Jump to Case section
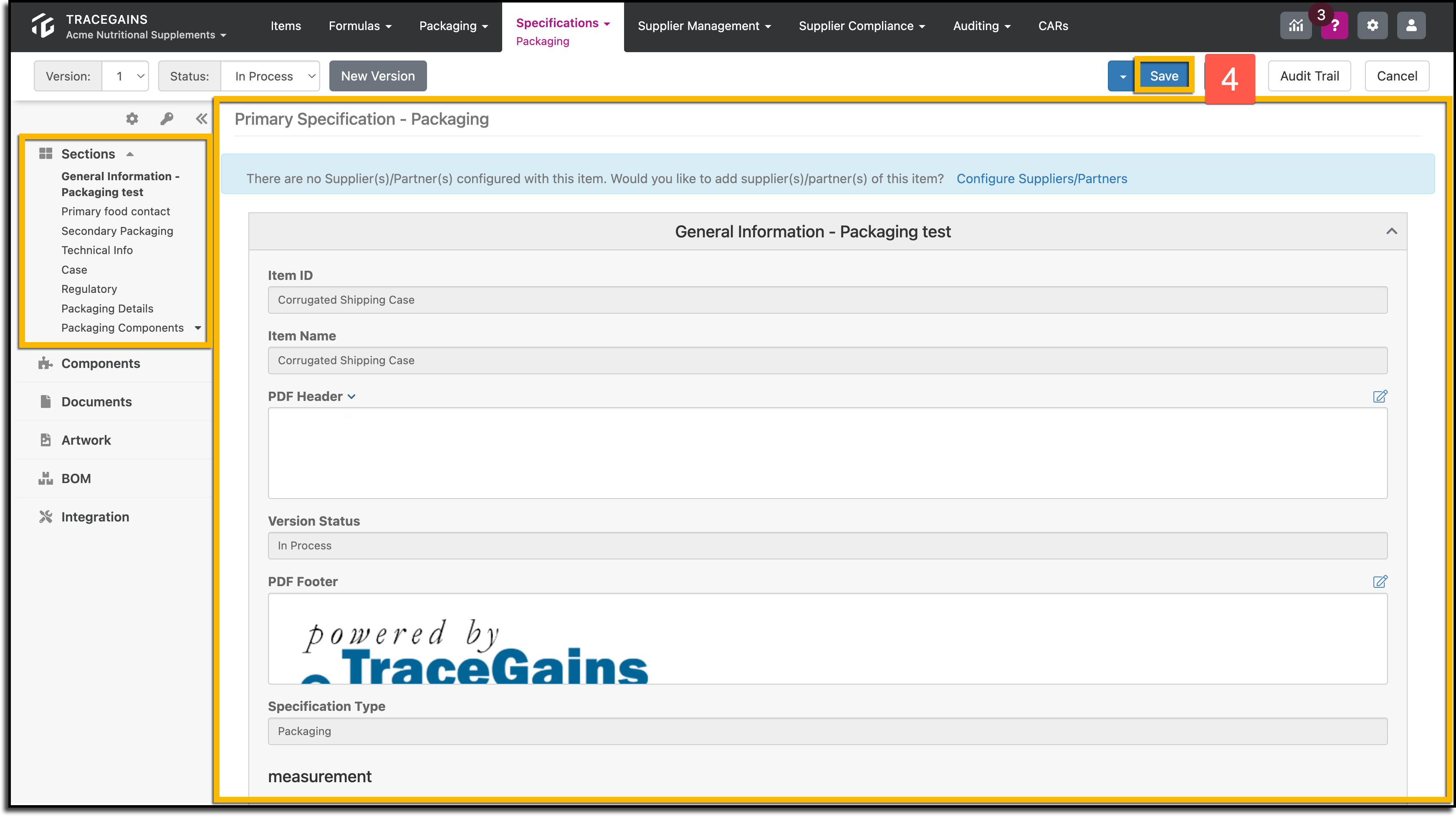 click(x=74, y=270)
